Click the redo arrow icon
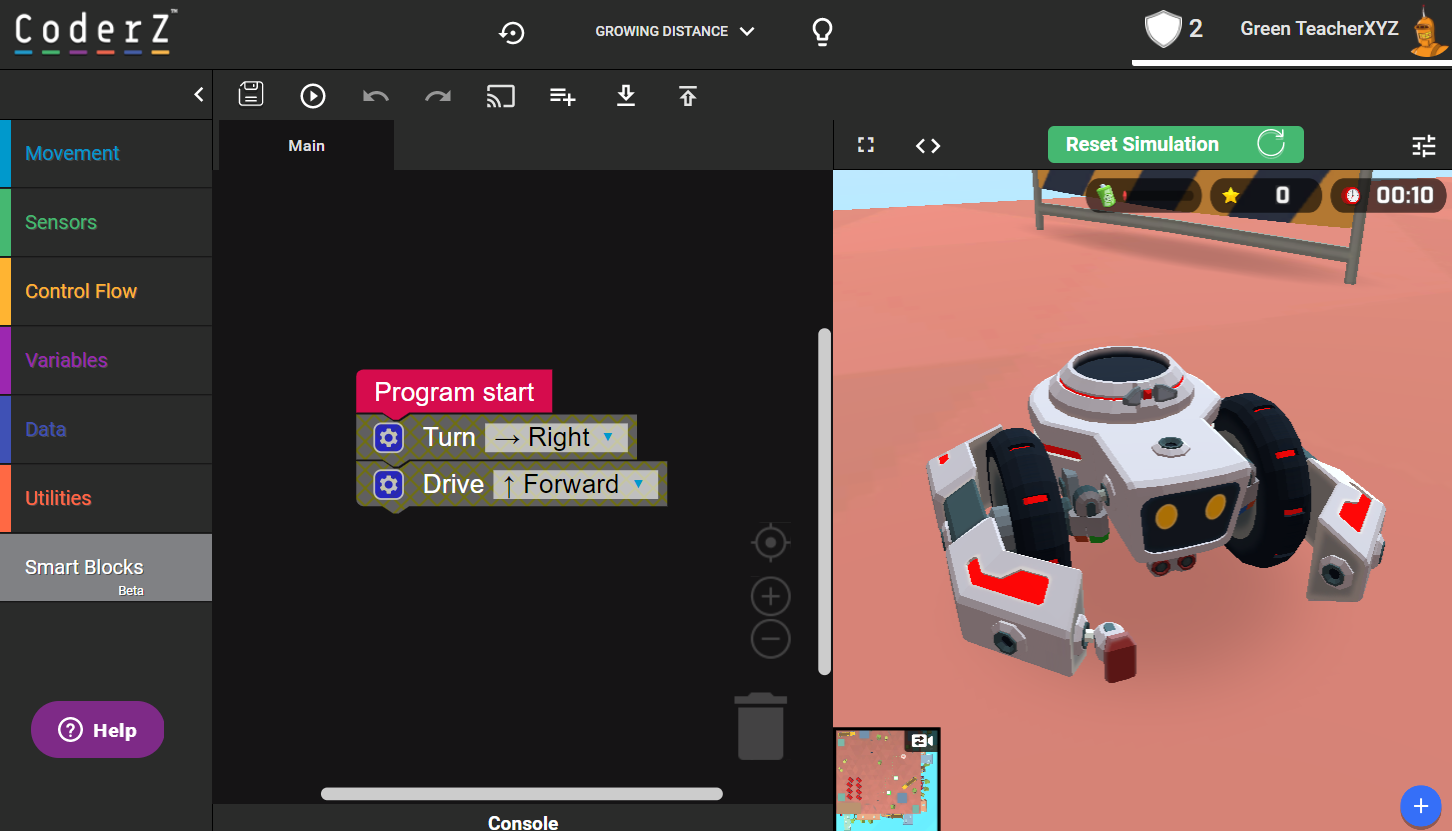The width and height of the screenshot is (1452, 831). point(438,96)
